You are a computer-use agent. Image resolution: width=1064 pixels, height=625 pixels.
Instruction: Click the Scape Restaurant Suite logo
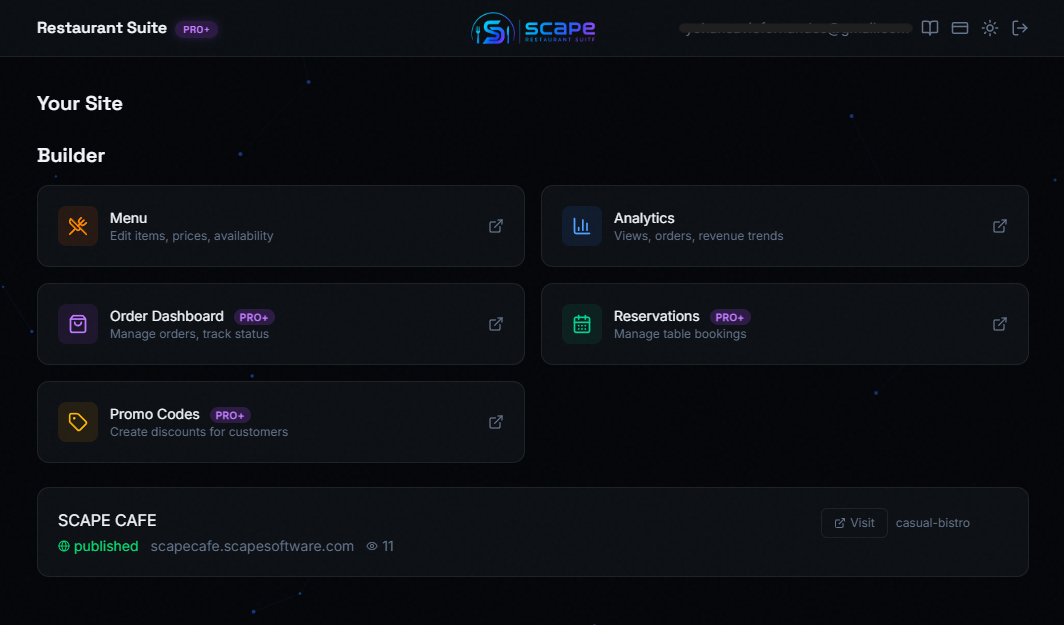(x=533, y=29)
